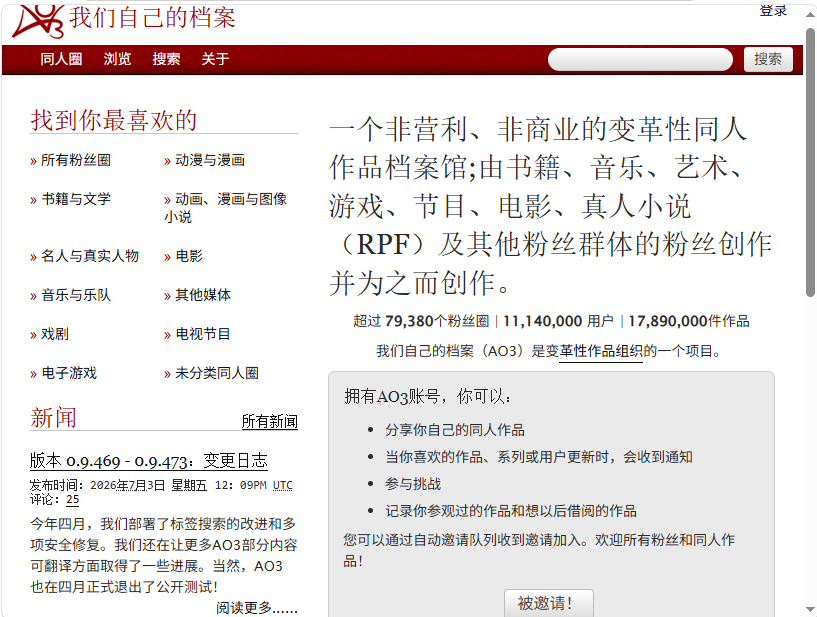Click the UTC abbreviation in post date

point(283,486)
